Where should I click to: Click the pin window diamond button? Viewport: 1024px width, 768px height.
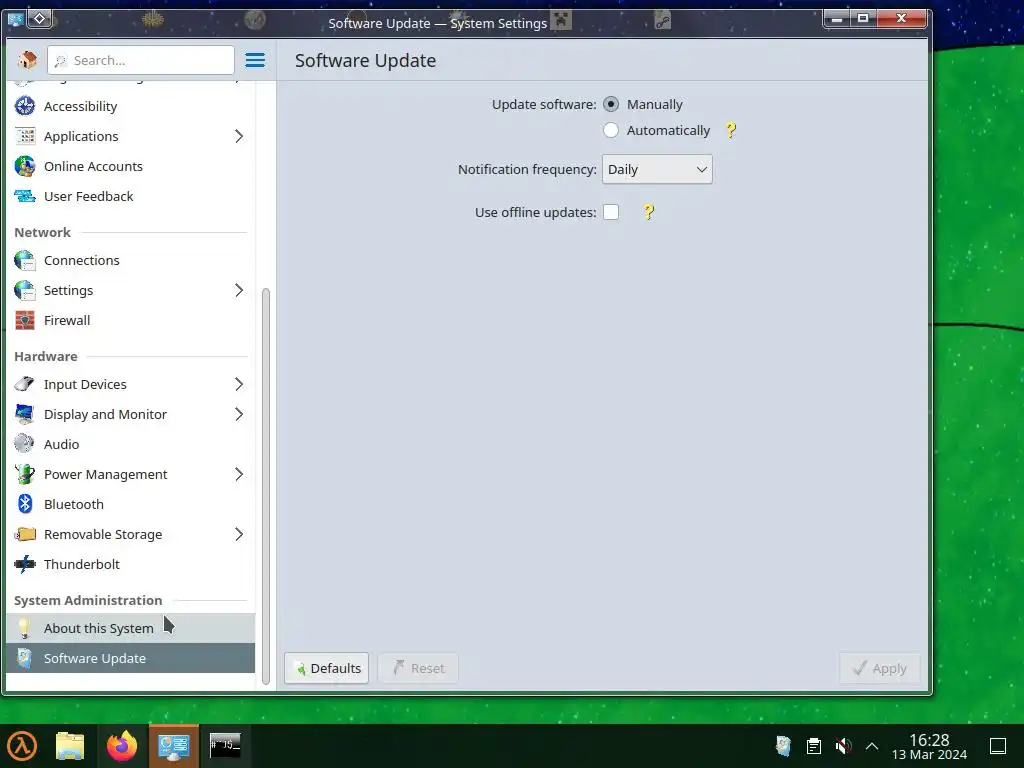point(40,19)
